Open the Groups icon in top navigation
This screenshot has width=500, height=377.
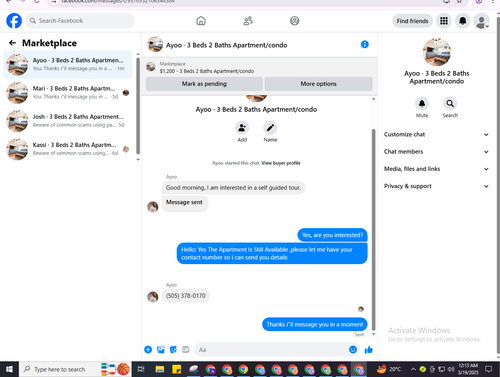294,21
